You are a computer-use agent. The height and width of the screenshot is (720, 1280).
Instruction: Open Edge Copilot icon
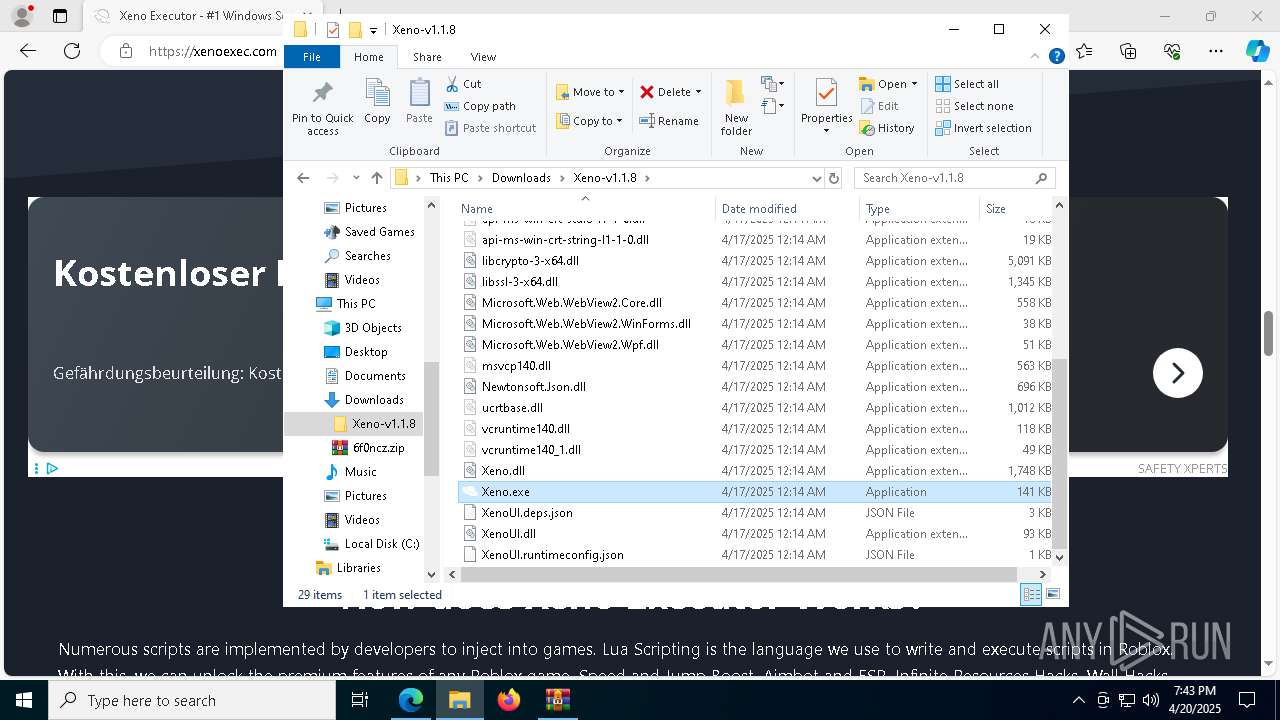pyautogui.click(x=1257, y=51)
